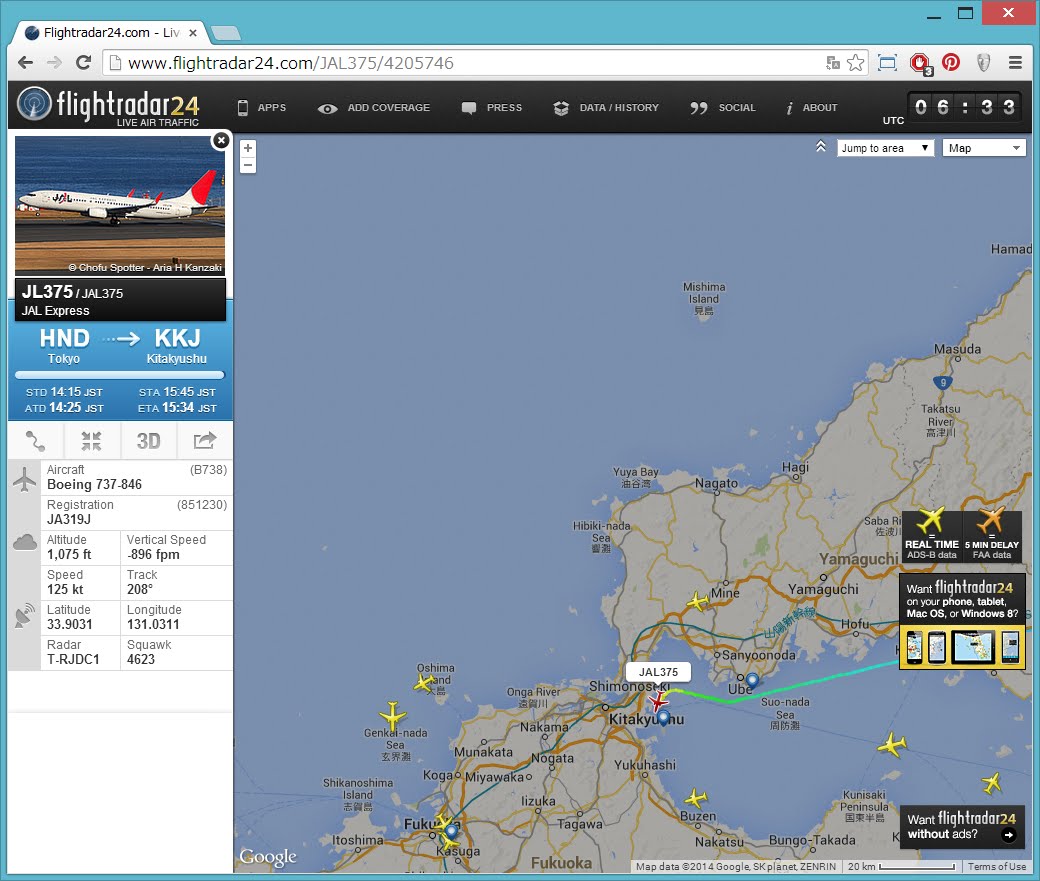Click the 'without ads' arrow button
1040x881 pixels.
tap(1009, 835)
